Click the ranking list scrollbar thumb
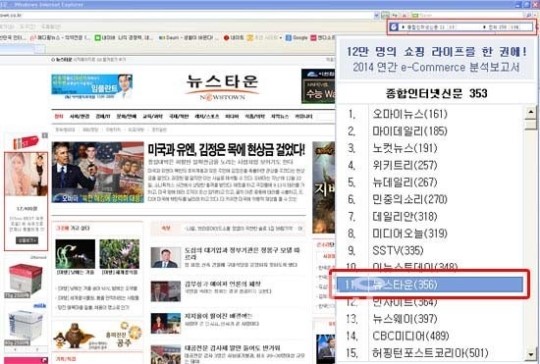Viewport: 540px width, 364px height. click(531, 125)
